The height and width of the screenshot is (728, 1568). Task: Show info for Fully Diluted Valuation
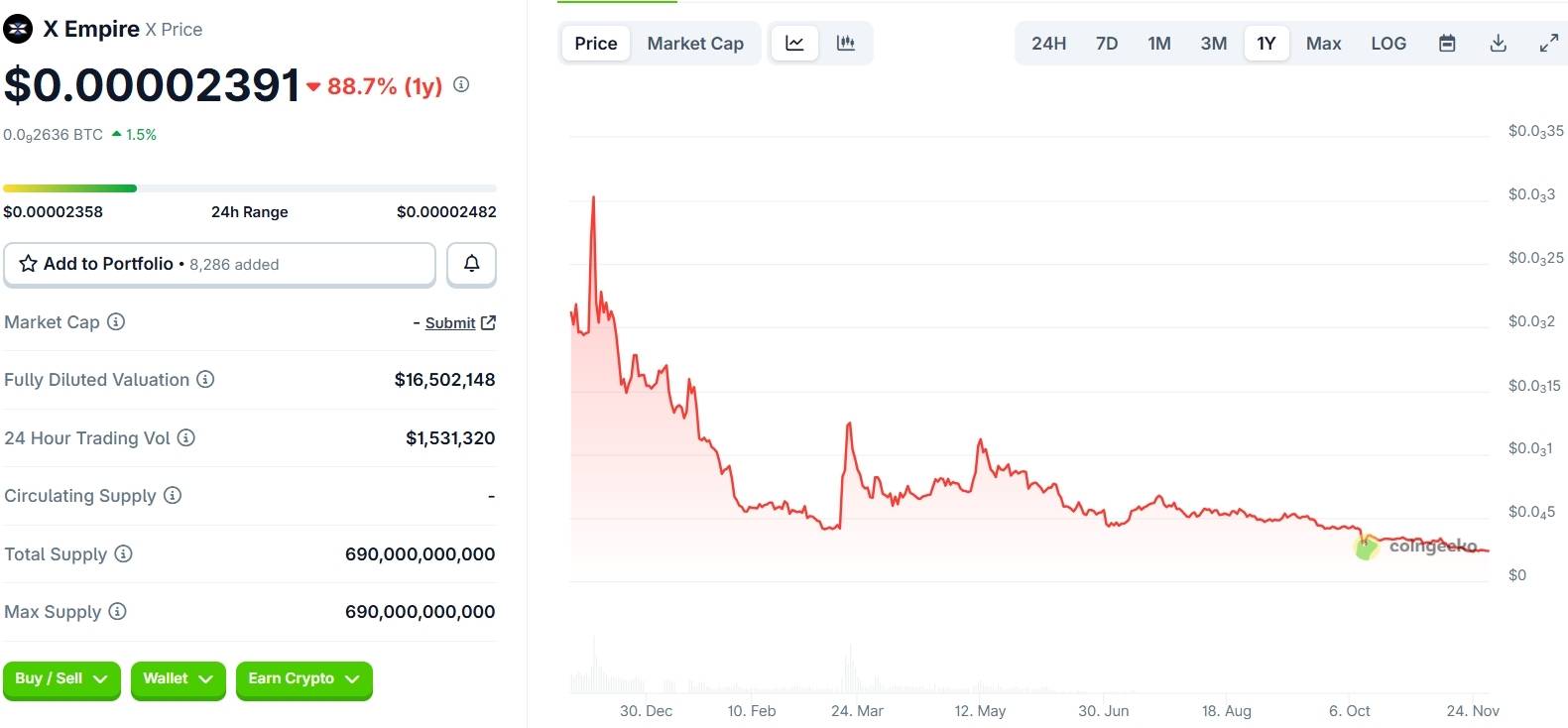click(205, 379)
